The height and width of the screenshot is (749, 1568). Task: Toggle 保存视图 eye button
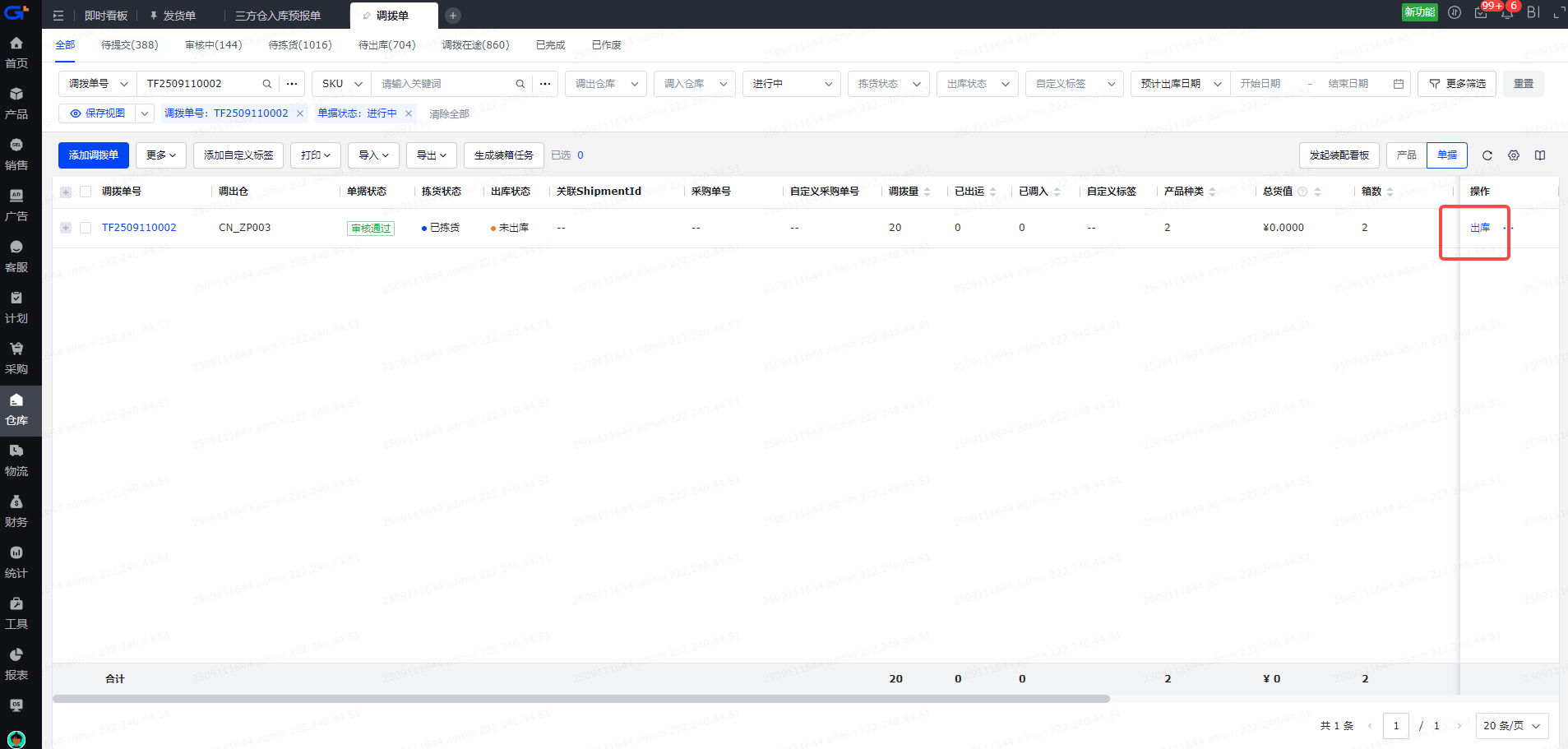pyautogui.click(x=97, y=113)
